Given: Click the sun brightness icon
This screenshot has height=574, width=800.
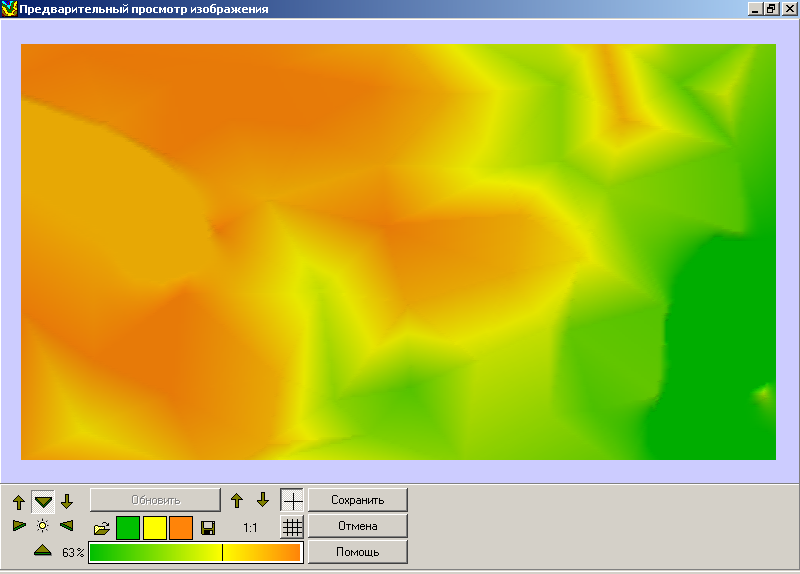Looking at the screenshot, I should click(42, 526).
